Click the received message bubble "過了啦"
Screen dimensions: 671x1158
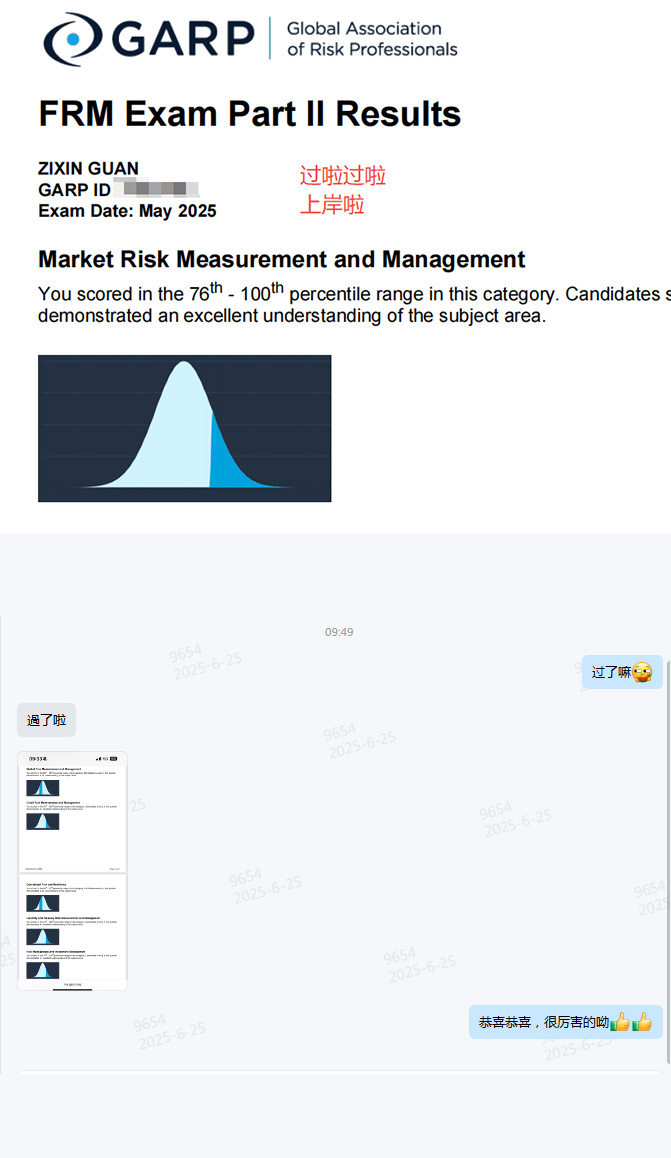tap(47, 720)
